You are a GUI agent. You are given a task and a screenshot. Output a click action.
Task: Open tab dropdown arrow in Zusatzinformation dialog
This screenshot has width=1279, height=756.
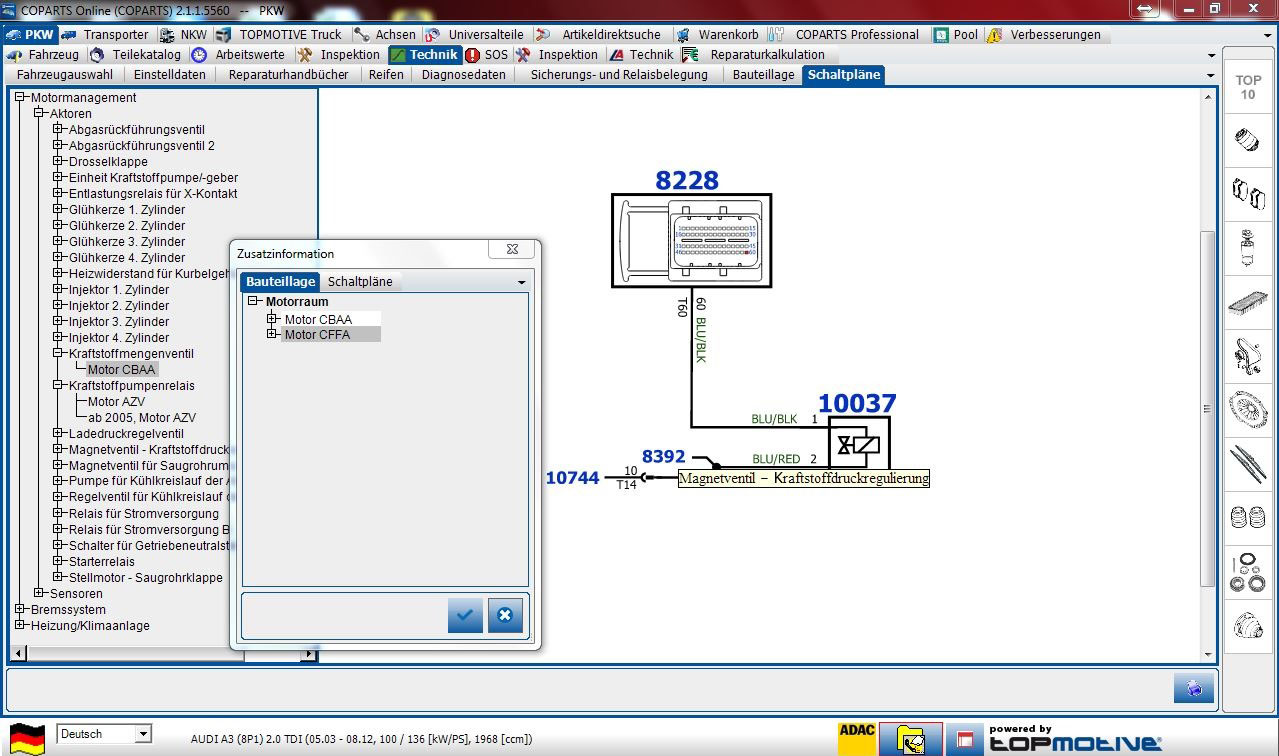521,283
